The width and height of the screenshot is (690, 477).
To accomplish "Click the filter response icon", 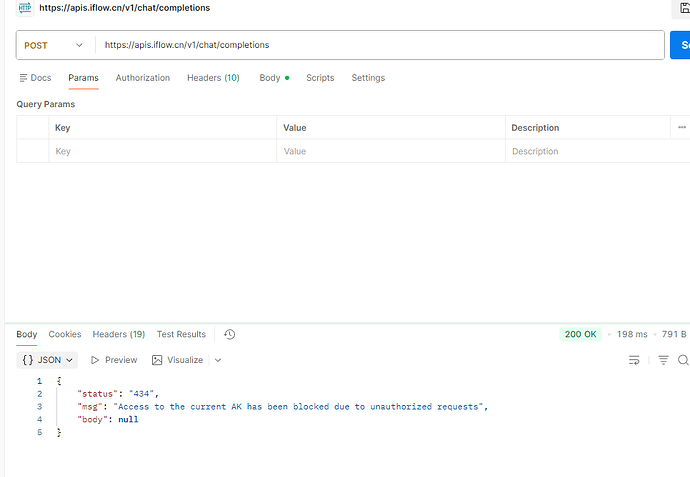I will pyautogui.click(x=663, y=360).
